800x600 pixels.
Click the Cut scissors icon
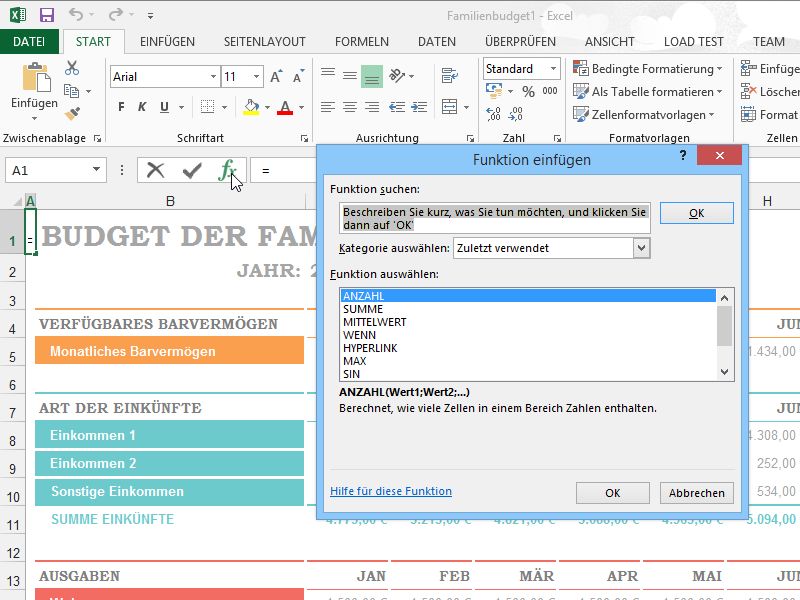pos(72,67)
